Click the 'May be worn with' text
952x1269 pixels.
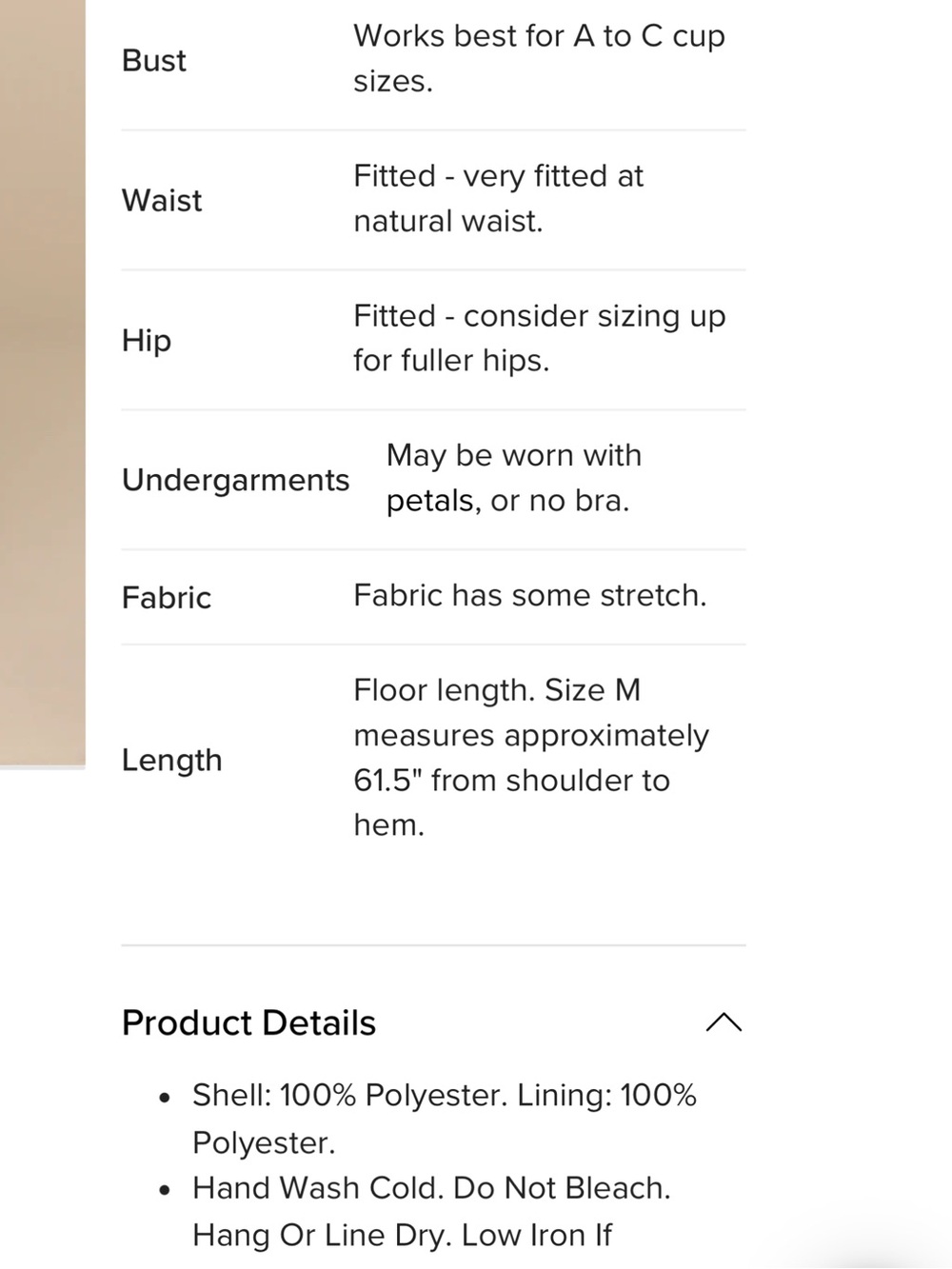click(x=514, y=455)
